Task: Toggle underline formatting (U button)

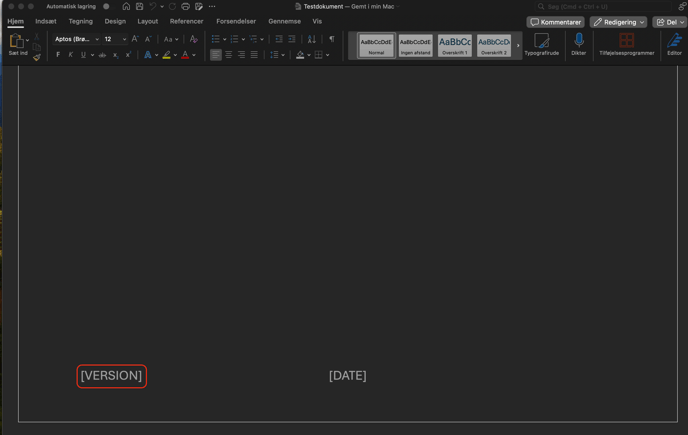Action: click(x=83, y=55)
